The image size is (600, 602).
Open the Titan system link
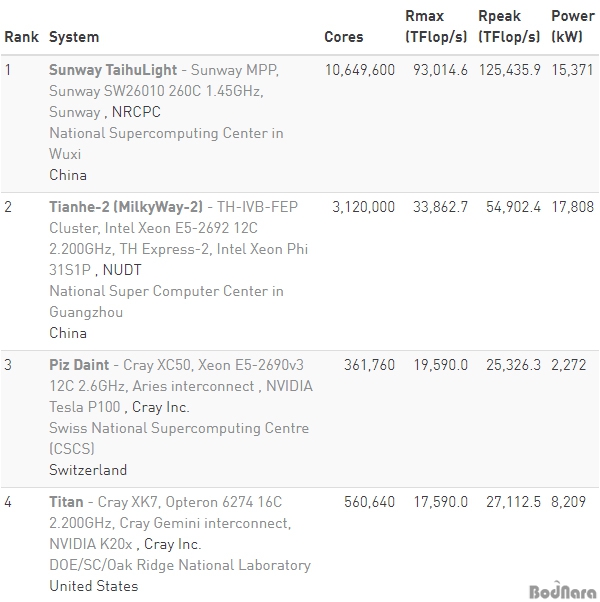66,502
